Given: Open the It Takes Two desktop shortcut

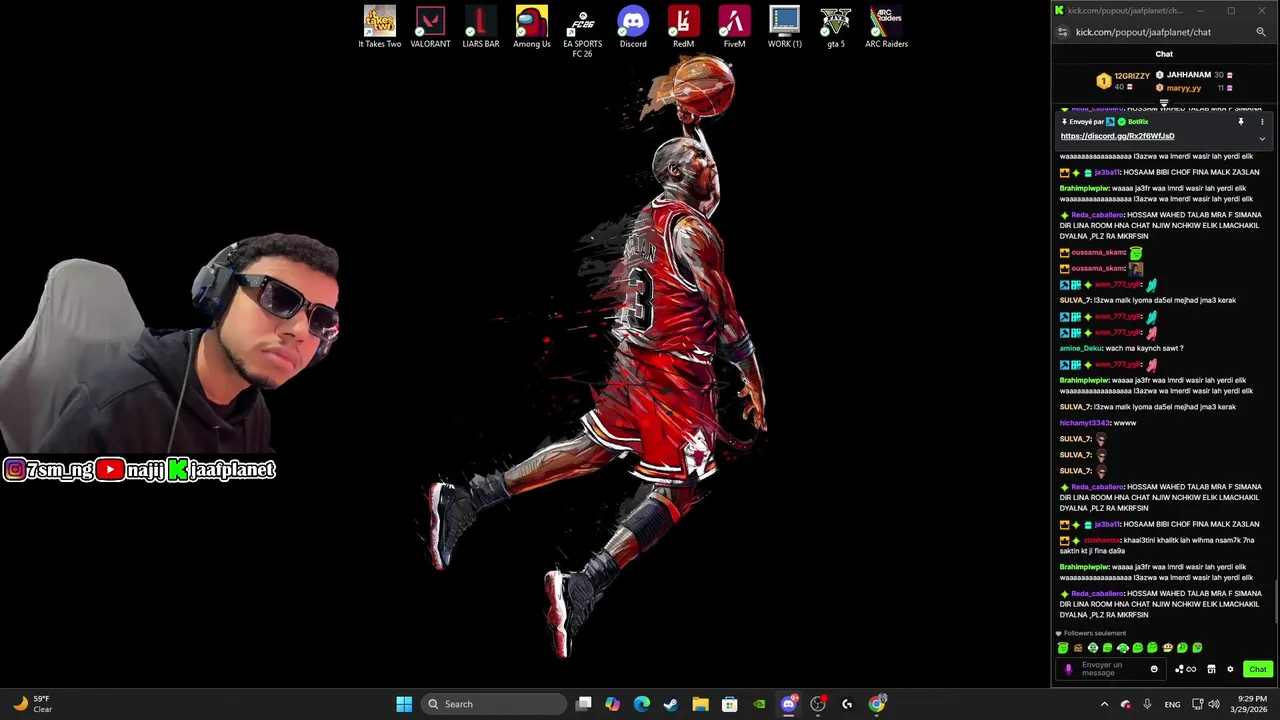Looking at the screenshot, I should coord(380,27).
